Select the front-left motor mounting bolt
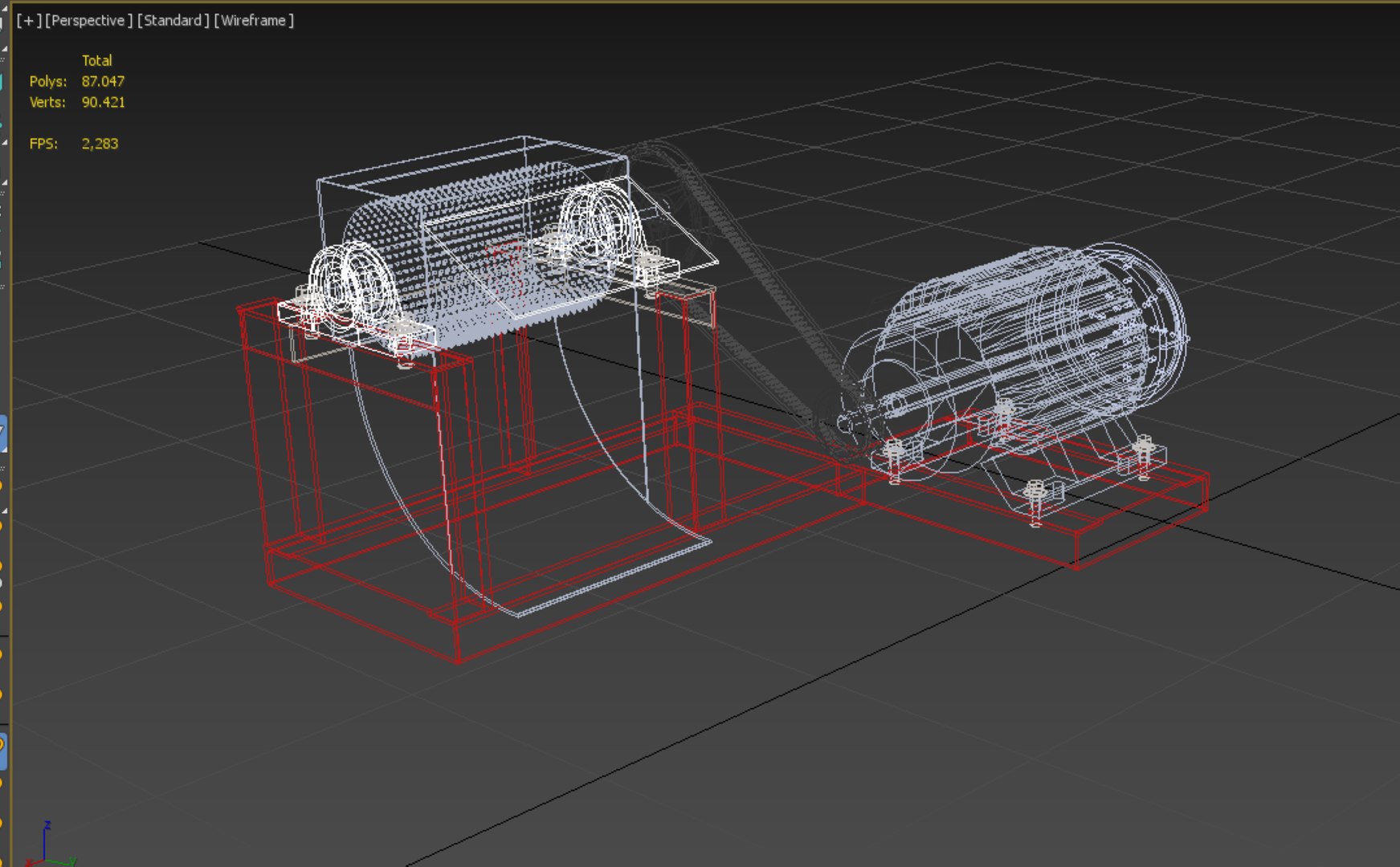Image resolution: width=1400 pixels, height=867 pixels. pyautogui.click(x=895, y=459)
